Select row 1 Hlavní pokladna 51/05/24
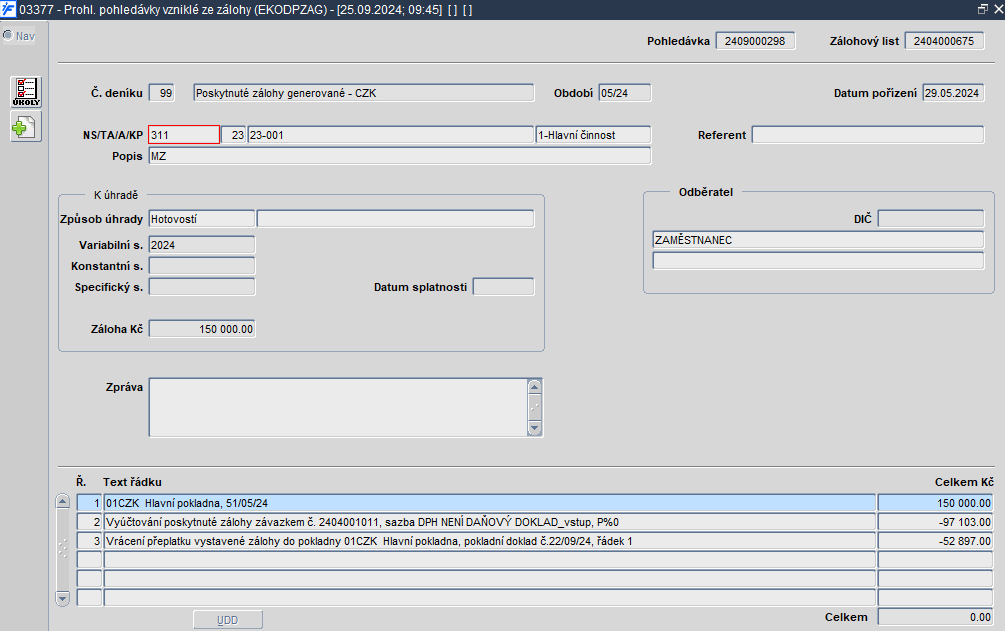 [490, 503]
